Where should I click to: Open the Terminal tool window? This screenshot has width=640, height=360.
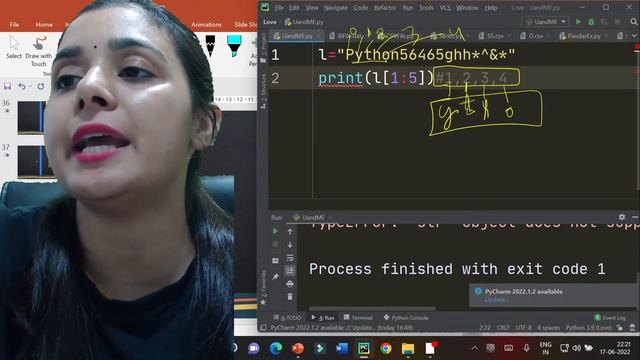[358, 318]
